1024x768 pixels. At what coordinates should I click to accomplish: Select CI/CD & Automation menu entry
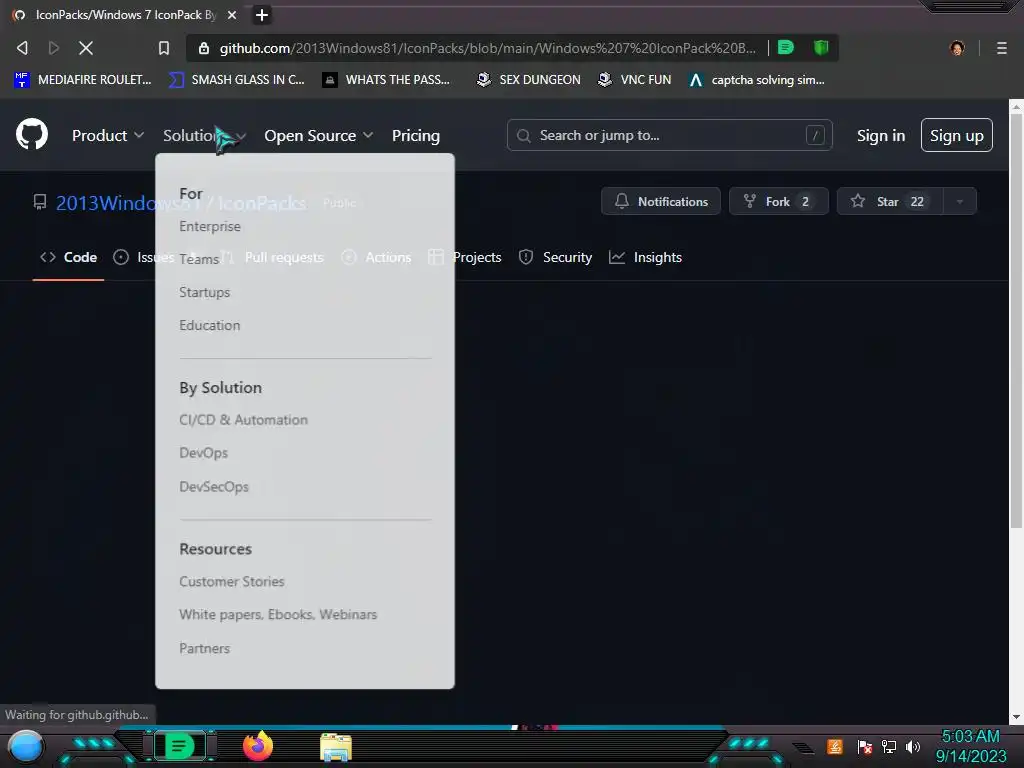click(x=243, y=420)
